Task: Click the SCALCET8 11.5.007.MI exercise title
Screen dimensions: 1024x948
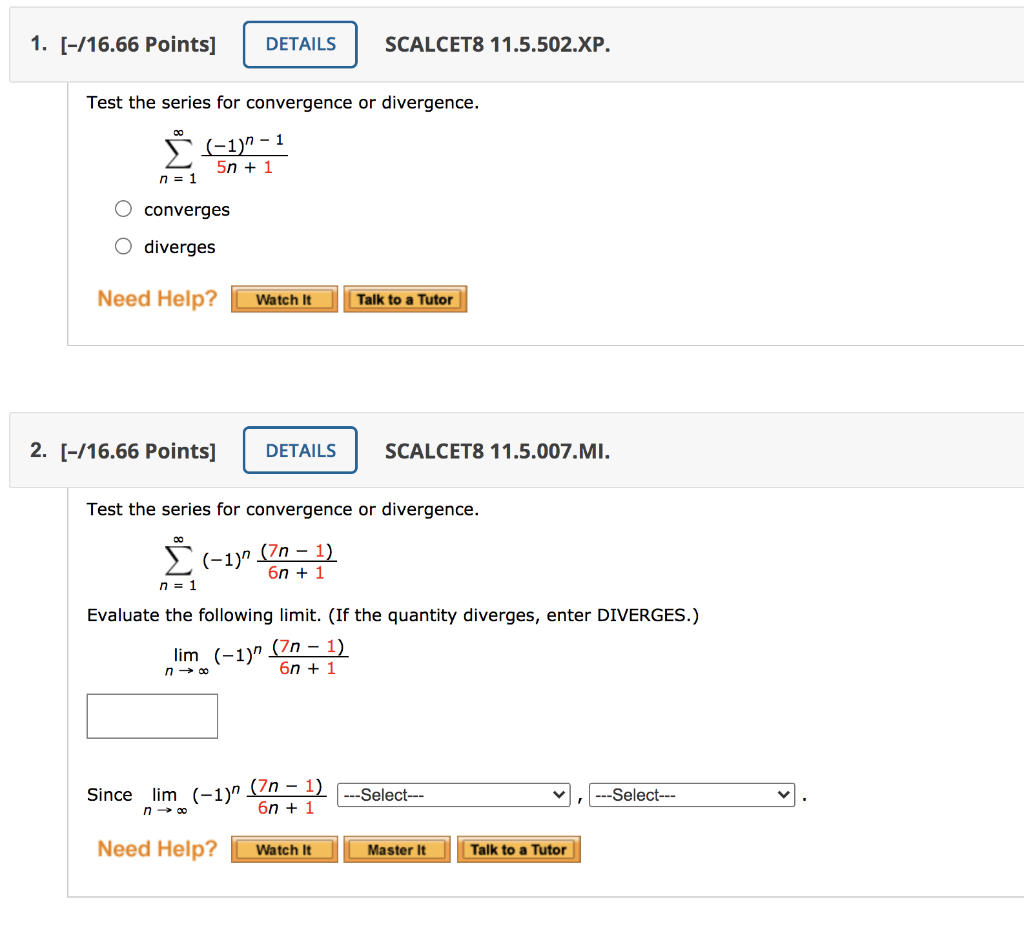Action: pos(497,450)
